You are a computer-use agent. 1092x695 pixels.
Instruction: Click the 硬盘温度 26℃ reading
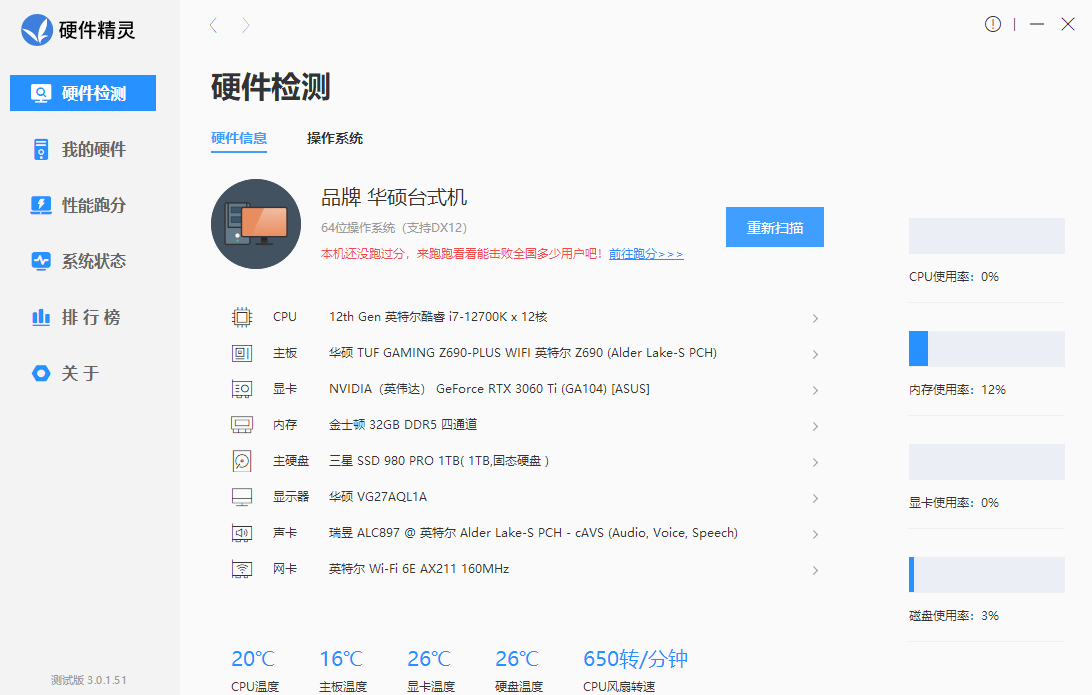click(x=517, y=659)
